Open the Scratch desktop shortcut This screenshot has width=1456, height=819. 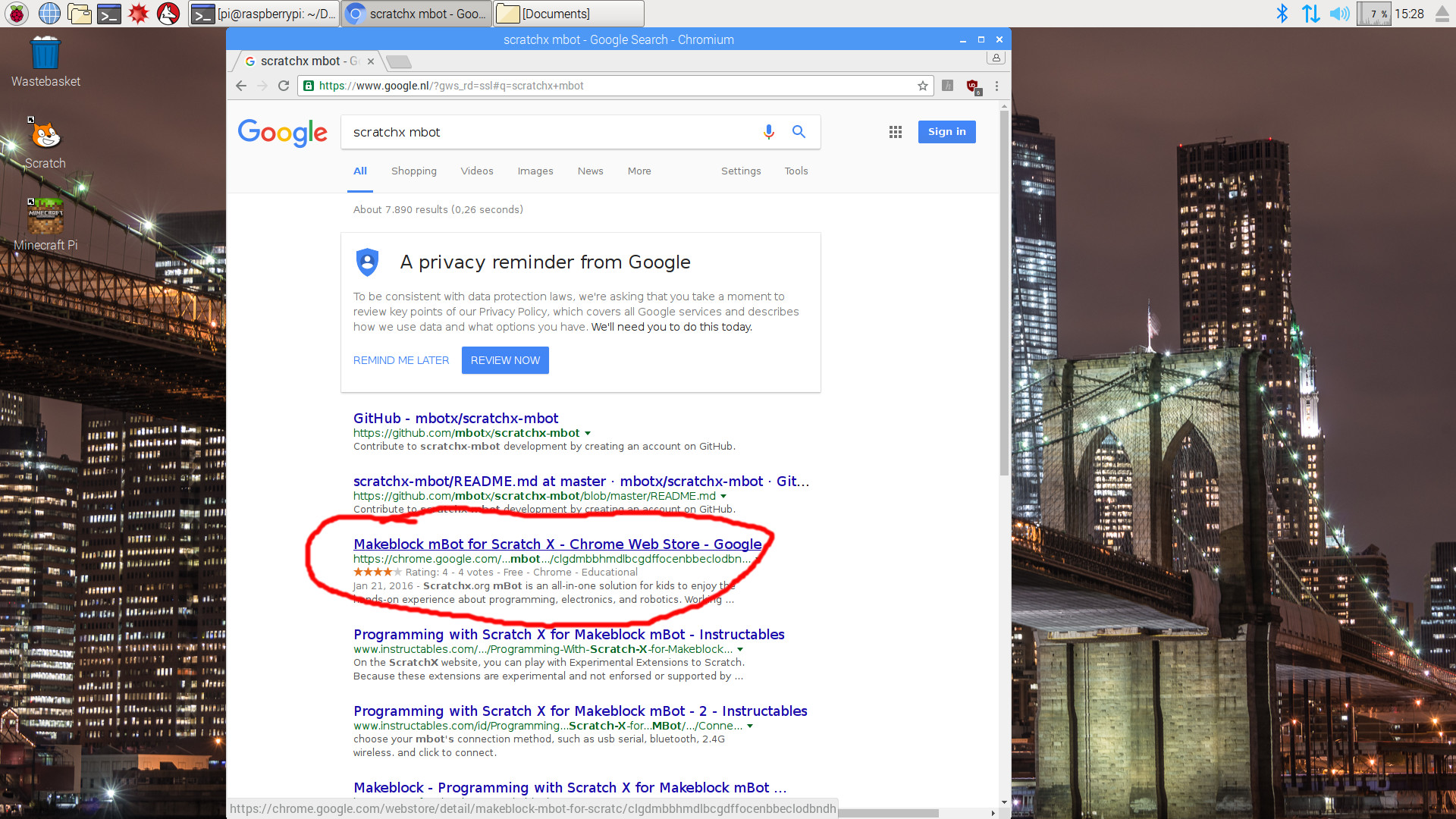tap(45, 144)
